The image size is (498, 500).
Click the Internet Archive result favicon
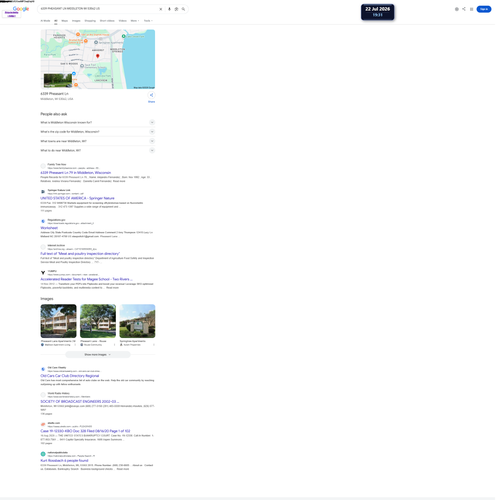point(43,247)
